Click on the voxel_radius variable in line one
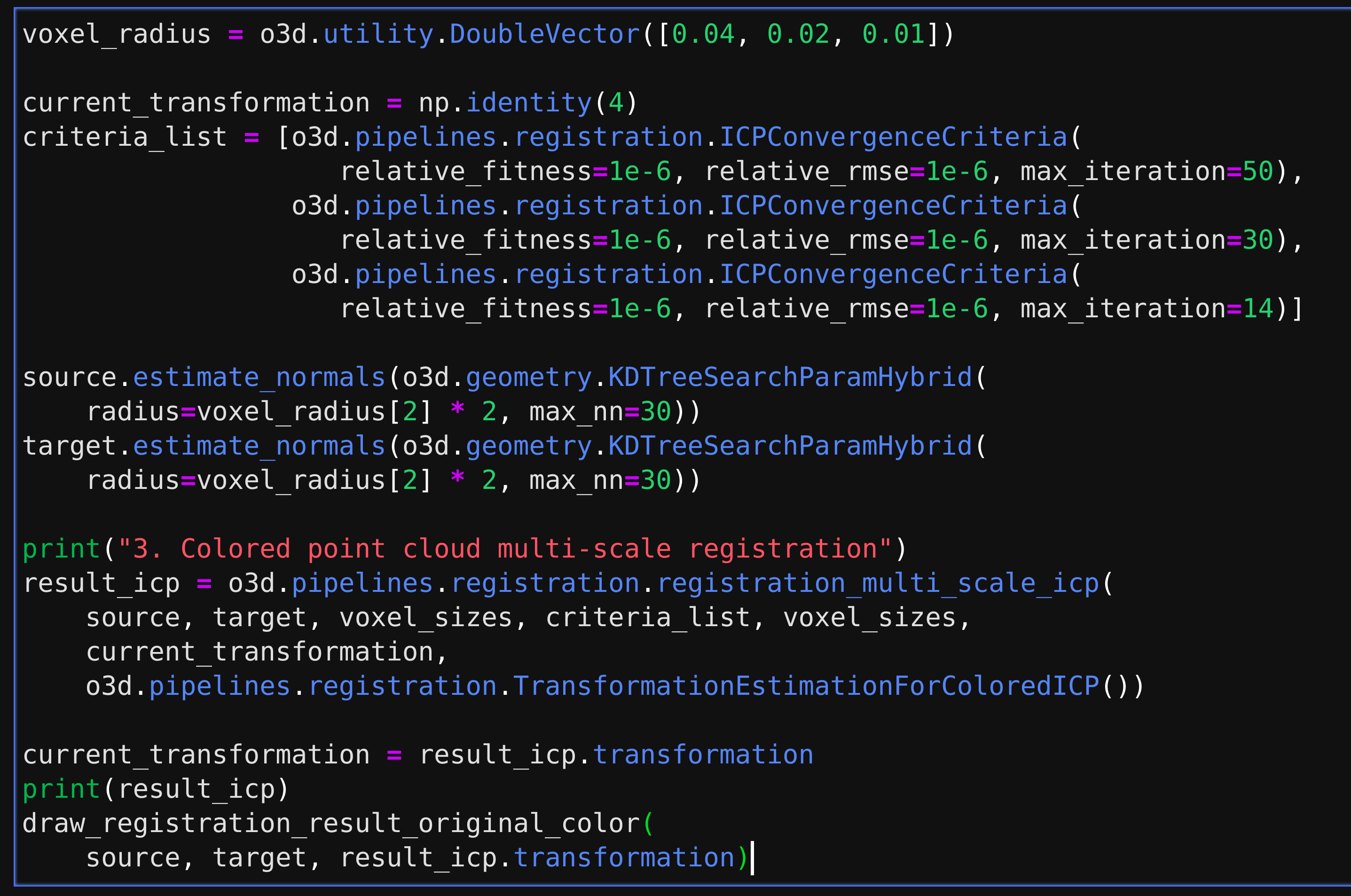The image size is (1351, 896). 117,34
